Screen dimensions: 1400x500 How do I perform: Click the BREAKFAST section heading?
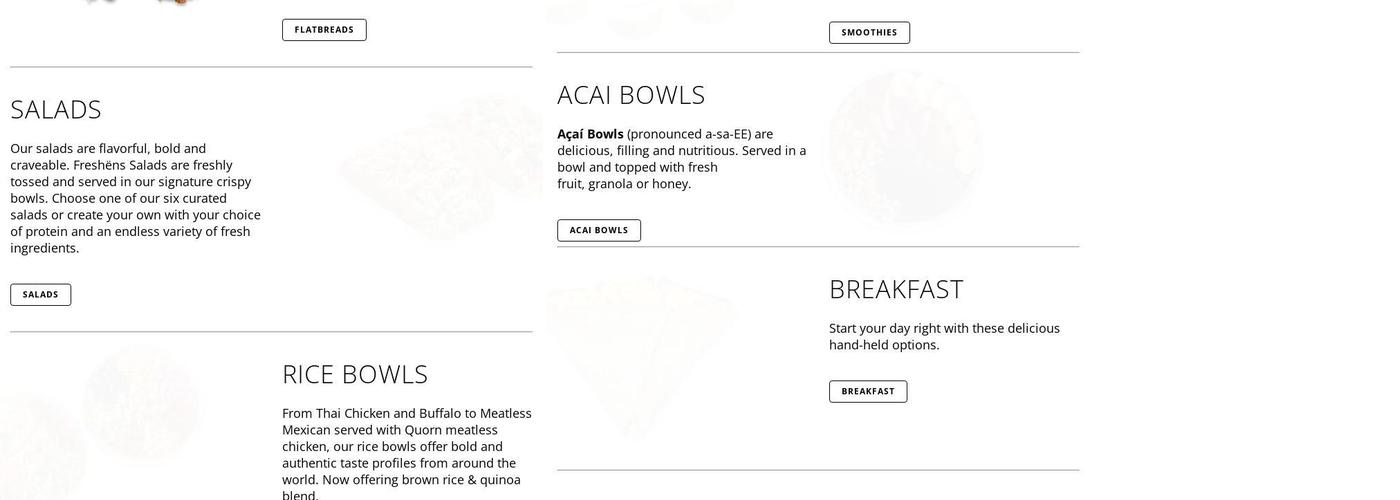(x=896, y=289)
